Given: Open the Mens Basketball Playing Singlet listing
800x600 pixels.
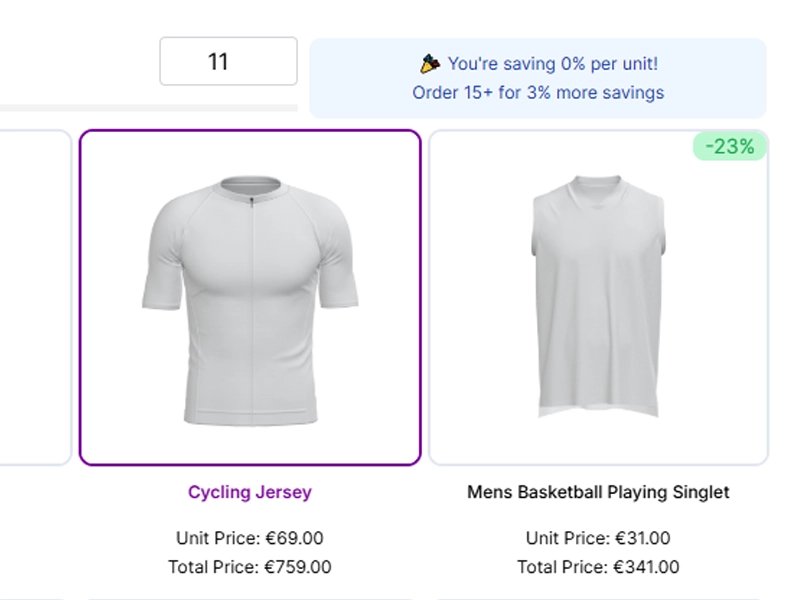Looking at the screenshot, I should 597,491.
